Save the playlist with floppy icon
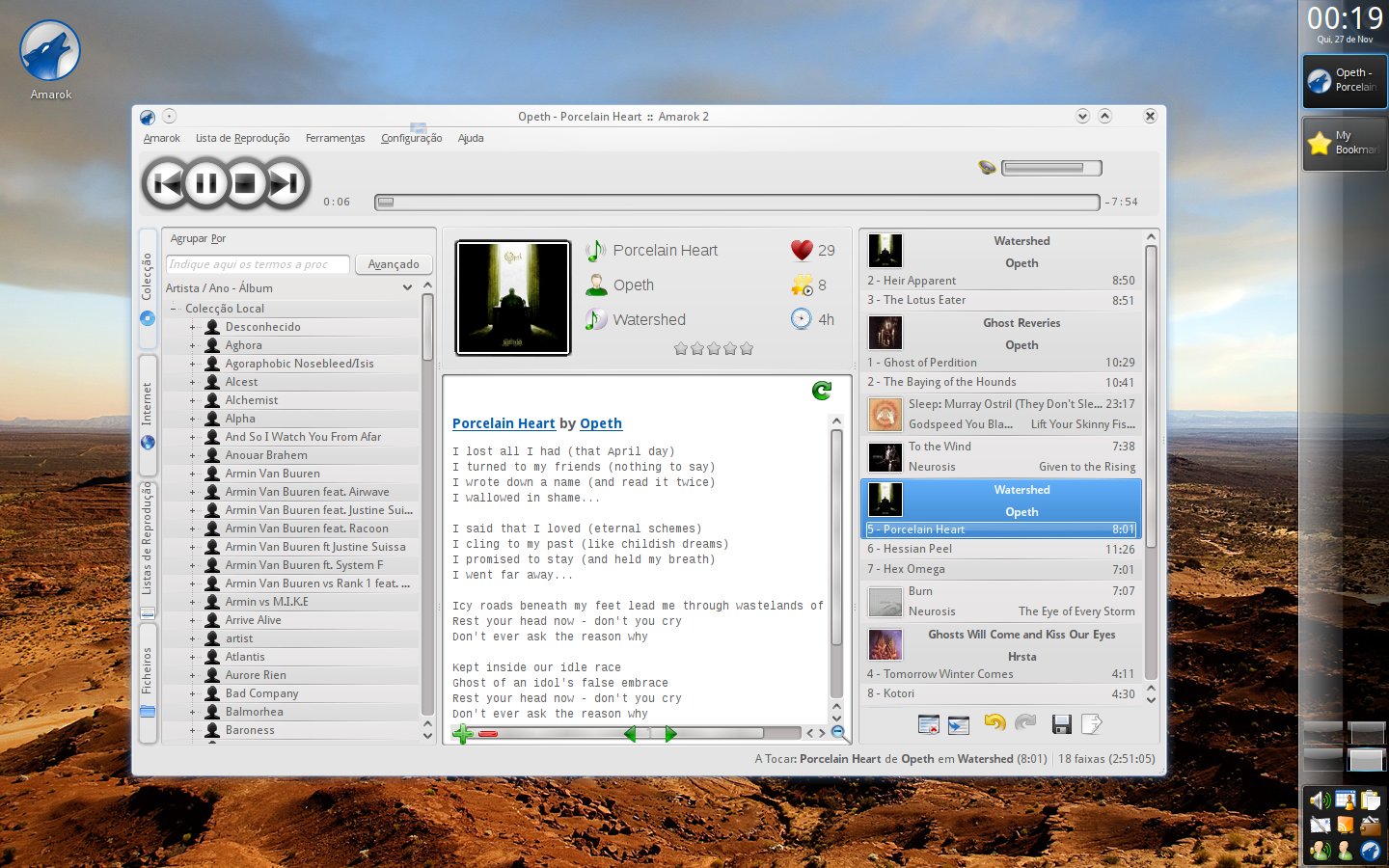Image resolution: width=1389 pixels, height=868 pixels. point(1062,723)
